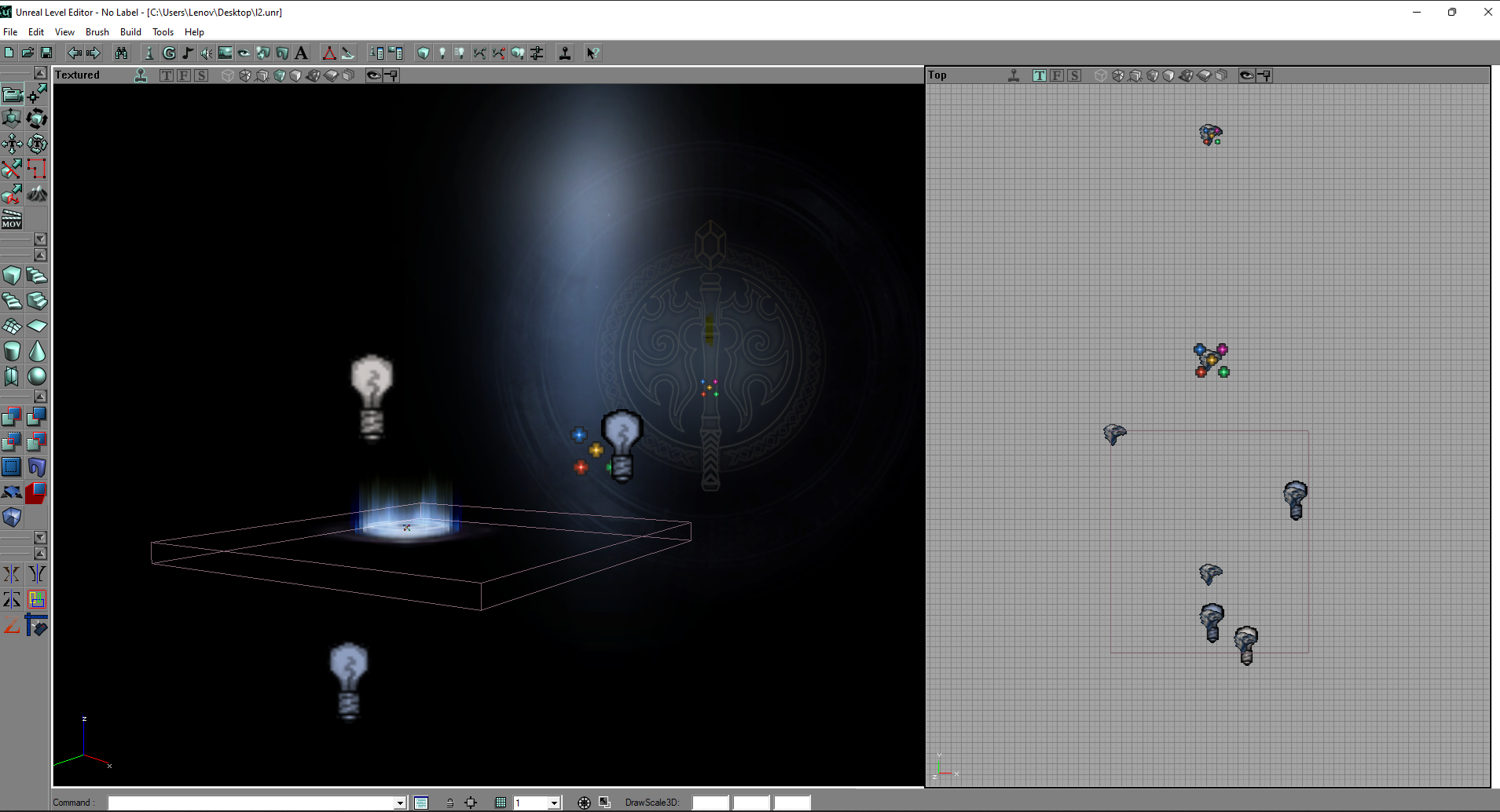Toggle S button in Textured viewport header
The width and height of the screenshot is (1500, 812).
coord(201,75)
